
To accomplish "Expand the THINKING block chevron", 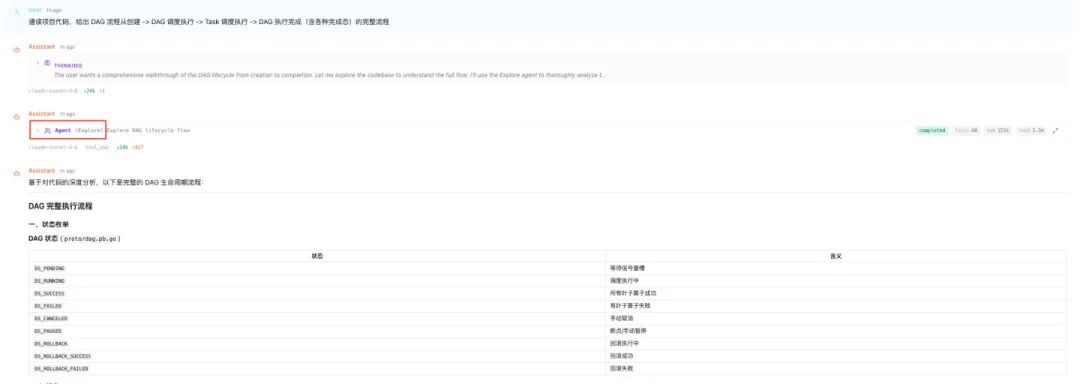I will pyautogui.click(x=37, y=63).
